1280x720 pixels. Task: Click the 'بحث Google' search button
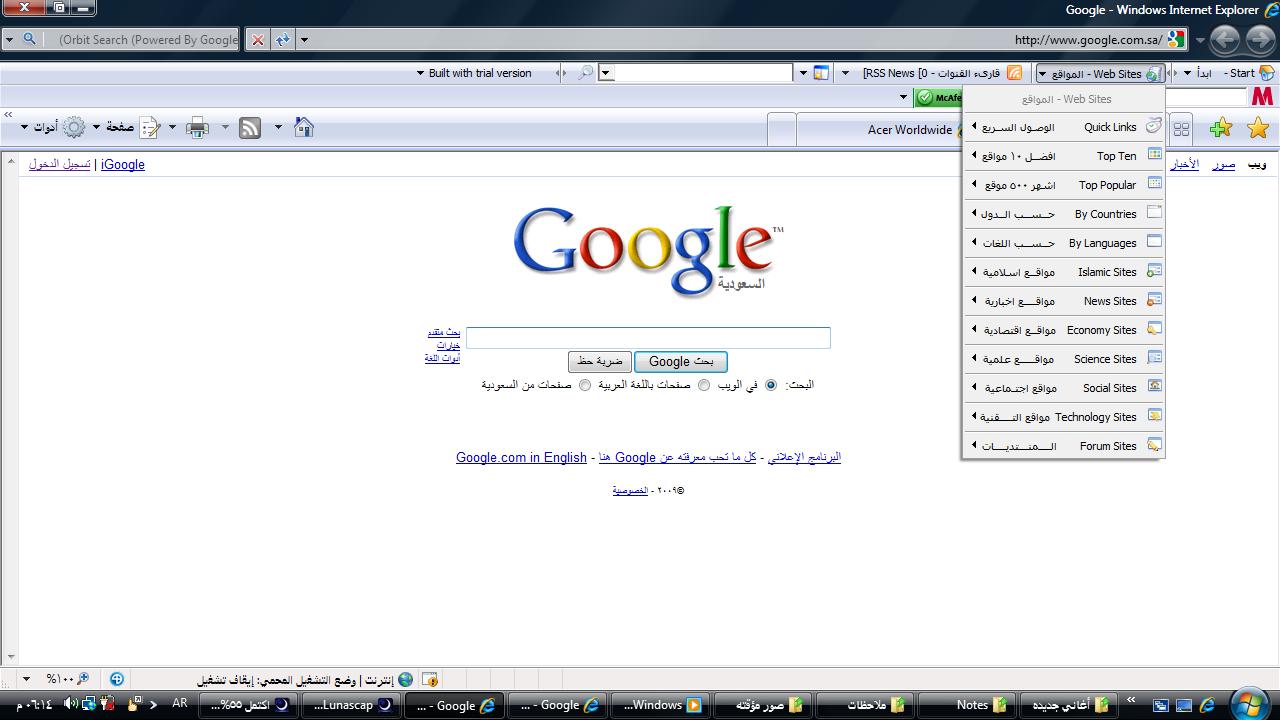tap(681, 362)
